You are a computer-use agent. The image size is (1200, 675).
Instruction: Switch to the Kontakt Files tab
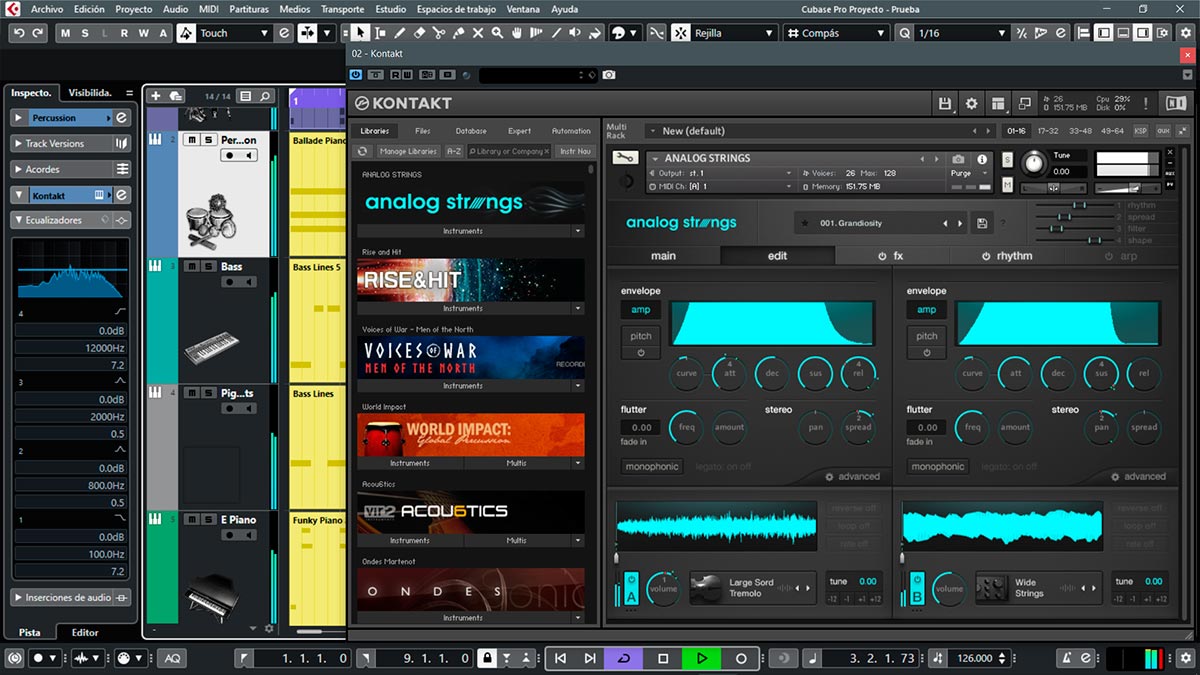pos(423,131)
